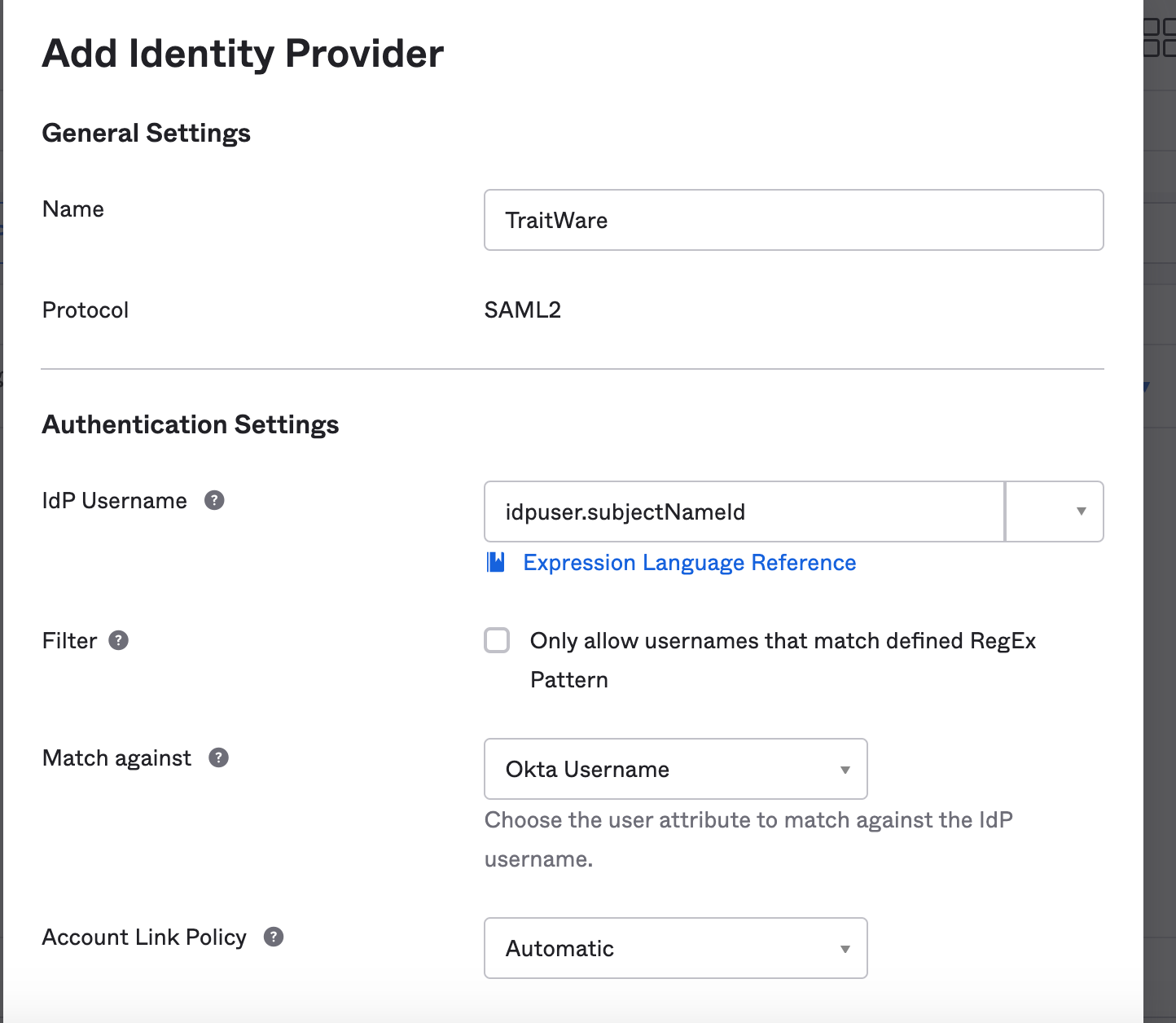Viewport: 1176px width, 1023px height.
Task: Click the idpuser.subjectNameId expression field
Action: pyautogui.click(x=744, y=511)
